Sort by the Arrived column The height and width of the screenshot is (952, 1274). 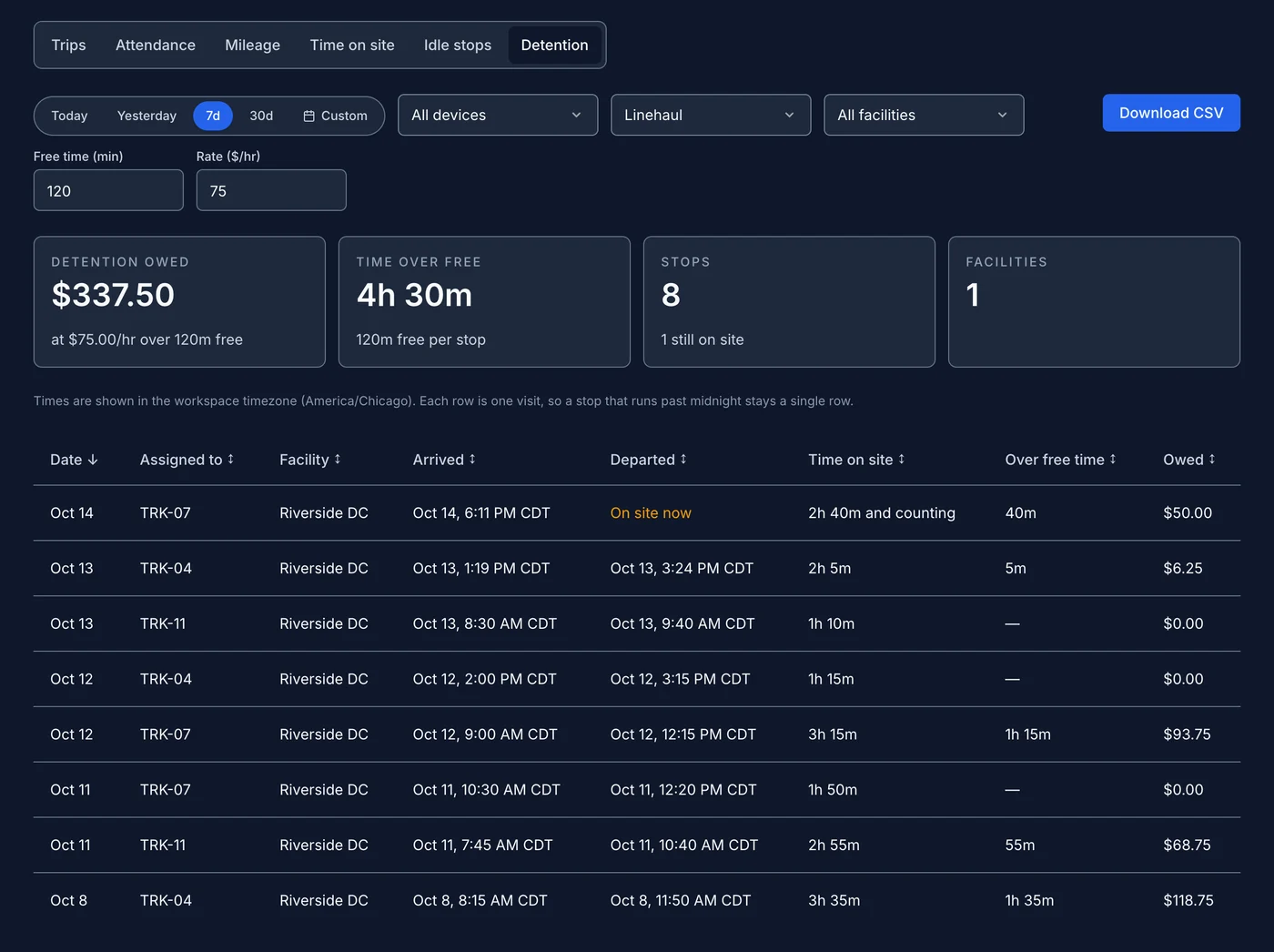pyautogui.click(x=444, y=460)
